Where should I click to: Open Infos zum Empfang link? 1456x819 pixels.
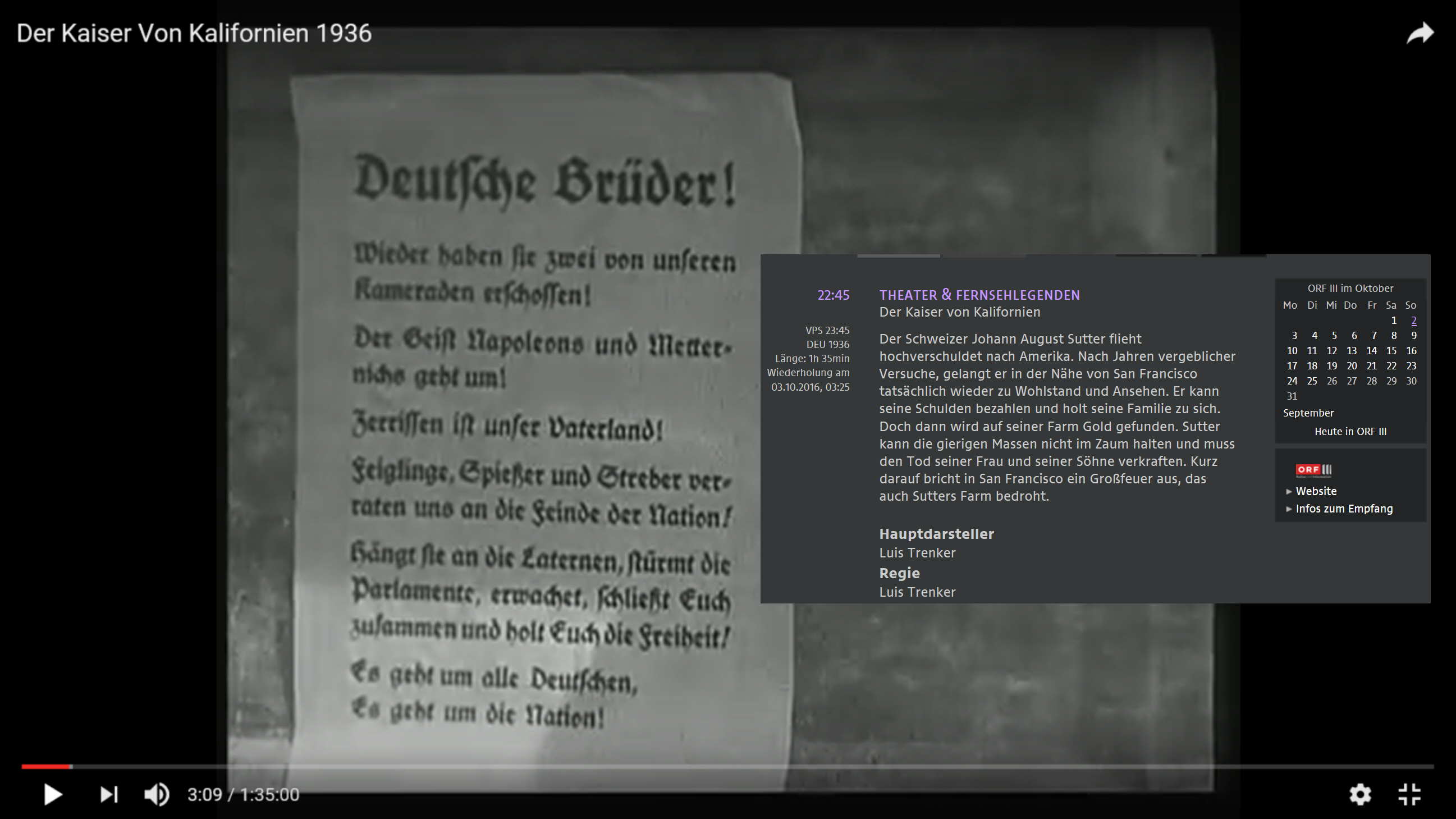tap(1344, 509)
